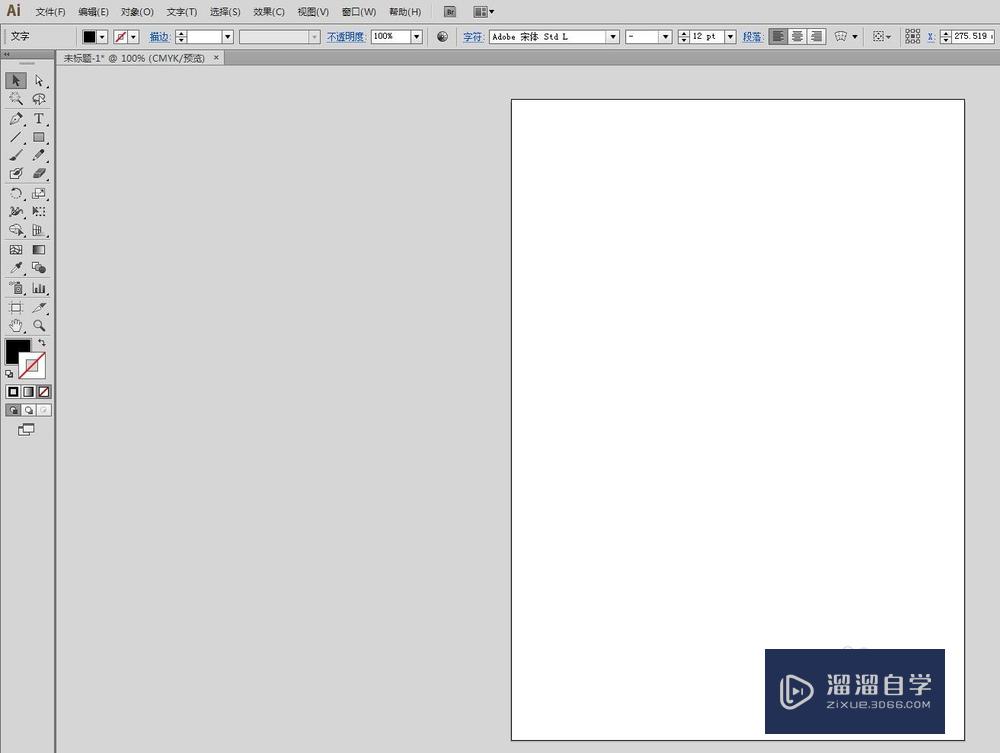Select the Symbol Sprayer tool
This screenshot has height=753, width=1000.
click(16, 288)
